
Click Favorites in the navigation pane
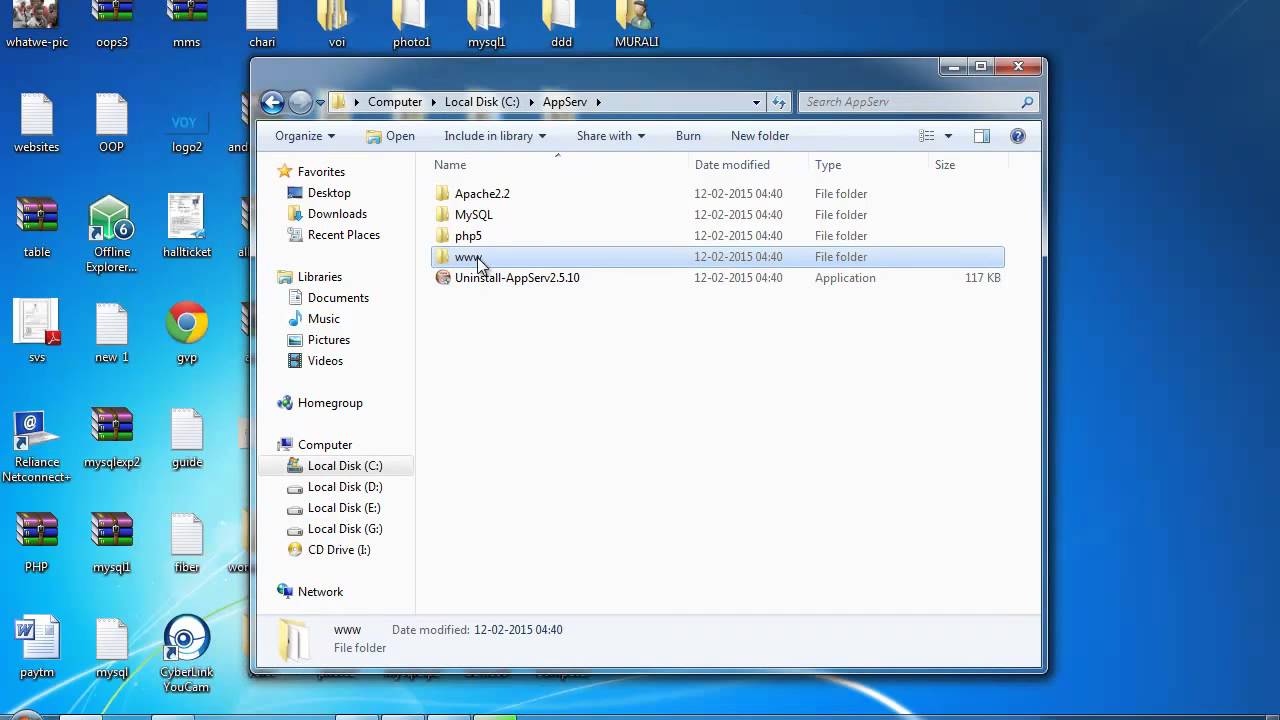pos(320,172)
